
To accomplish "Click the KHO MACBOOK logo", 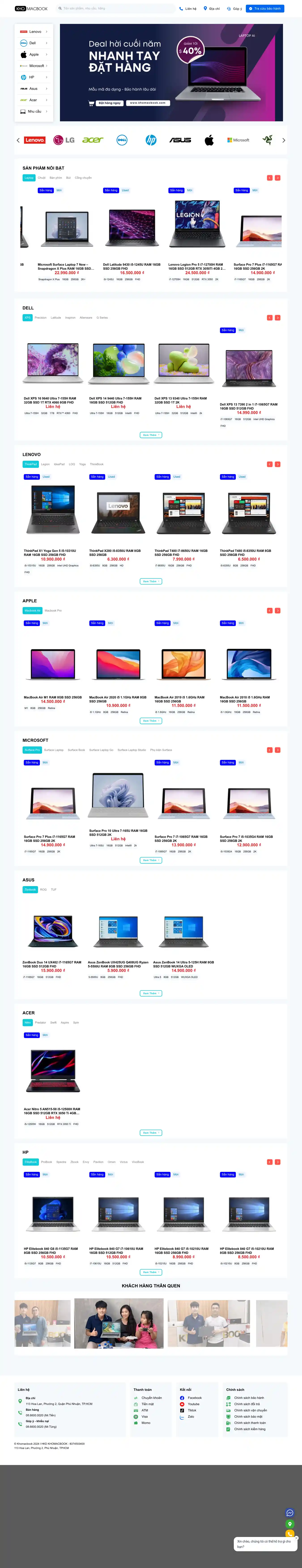I will (31, 8).
